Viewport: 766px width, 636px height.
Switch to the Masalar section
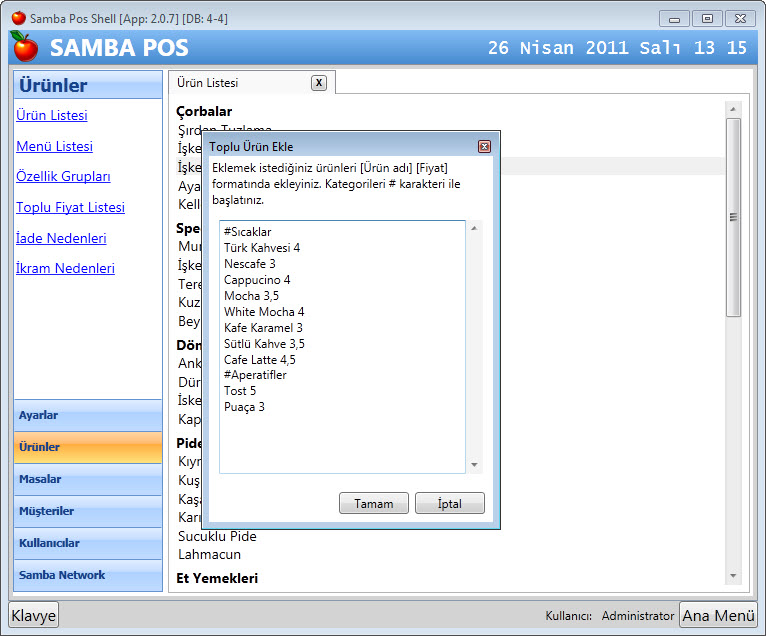[x=87, y=479]
